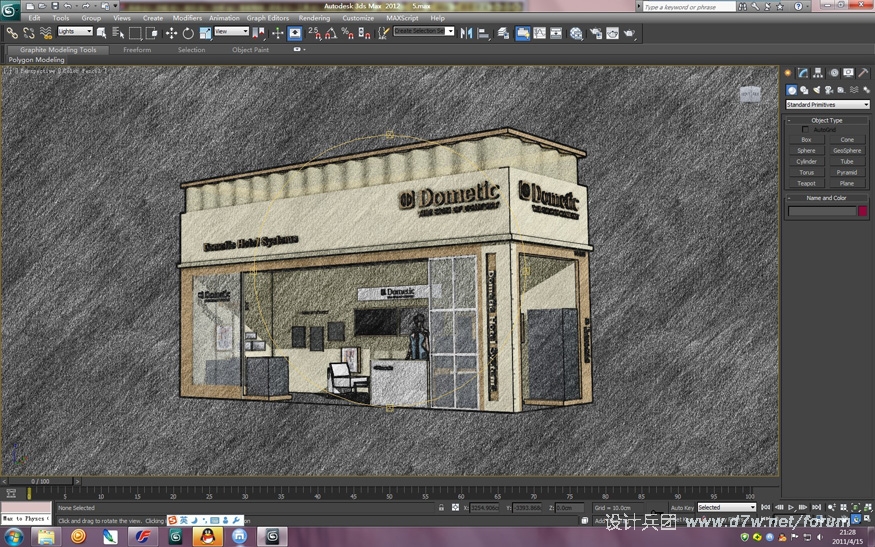Toggle Angle Snap
The height and width of the screenshot is (547, 875).
coord(331,33)
